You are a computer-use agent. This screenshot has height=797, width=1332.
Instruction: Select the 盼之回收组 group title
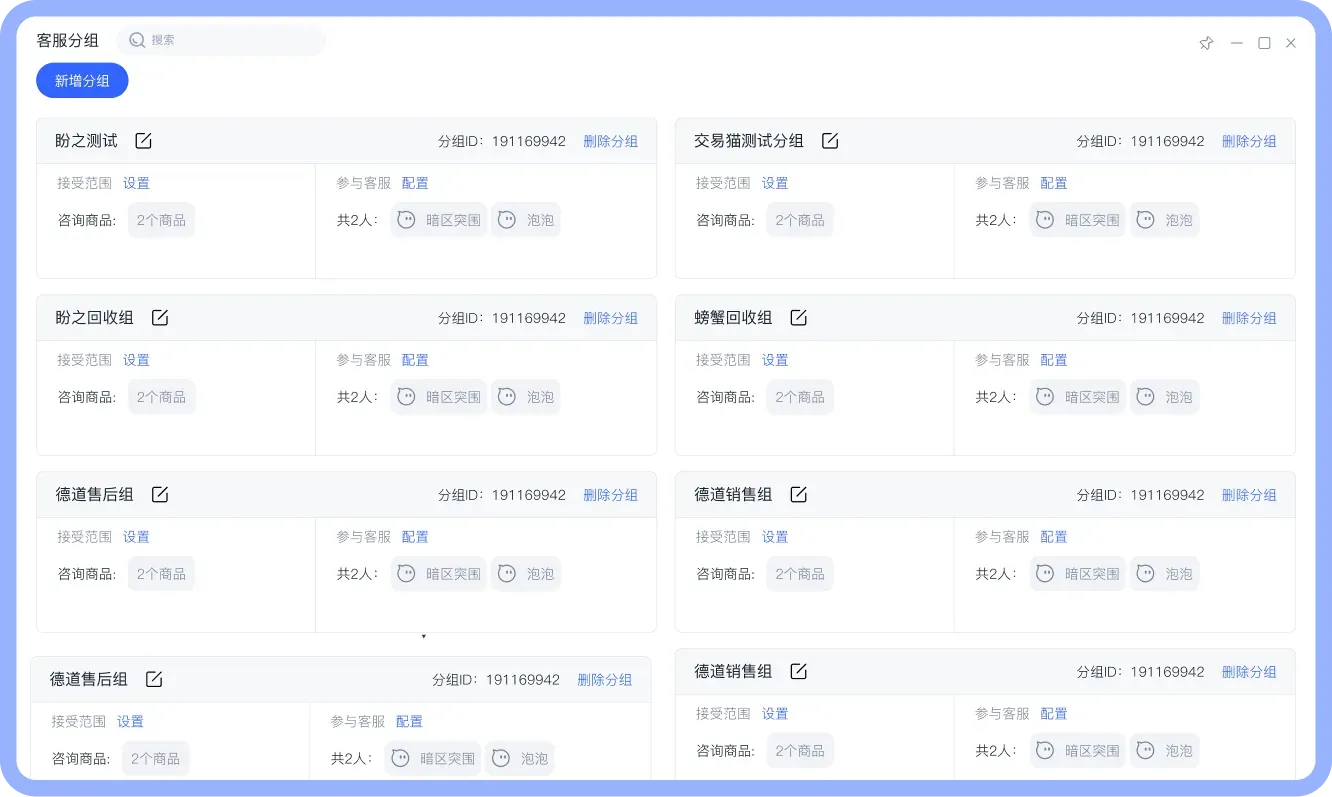coord(94,318)
